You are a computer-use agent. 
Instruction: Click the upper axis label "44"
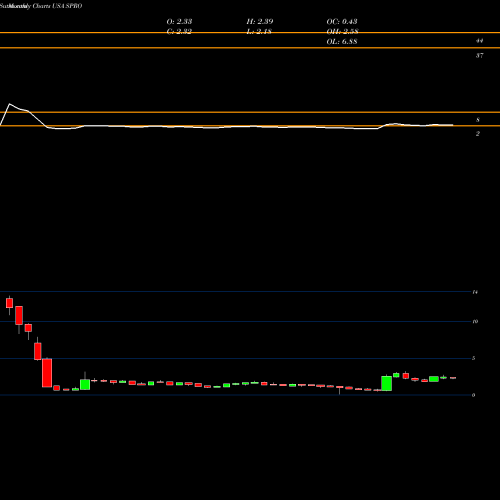(x=479, y=41)
